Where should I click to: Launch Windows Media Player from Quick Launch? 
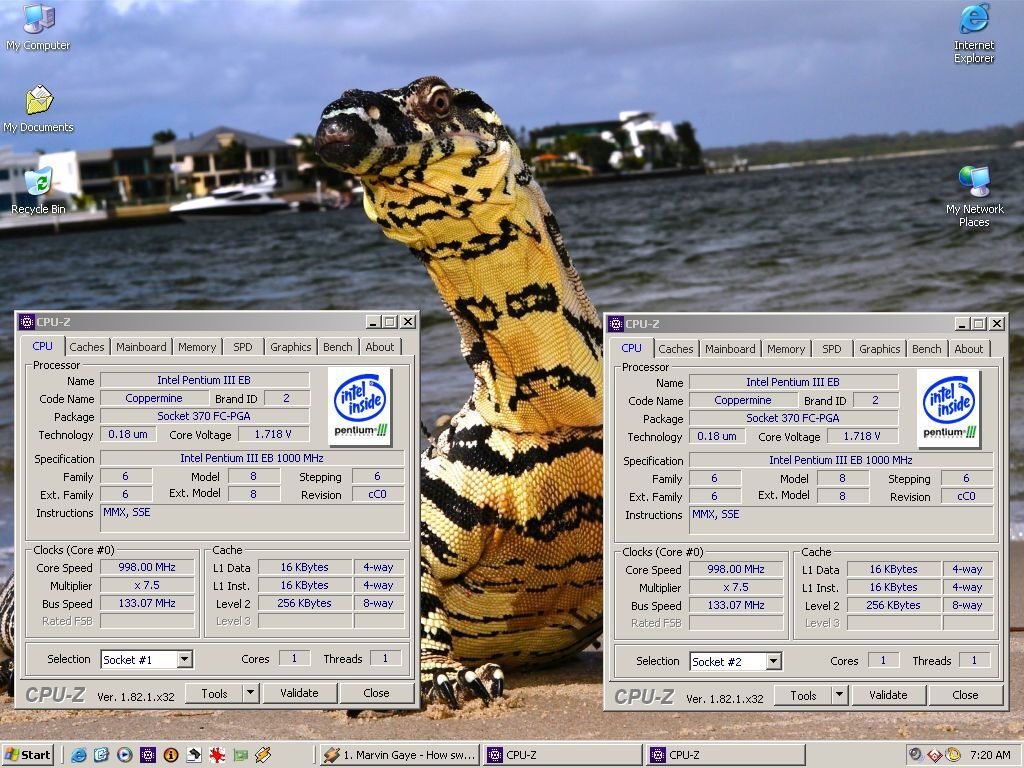124,755
